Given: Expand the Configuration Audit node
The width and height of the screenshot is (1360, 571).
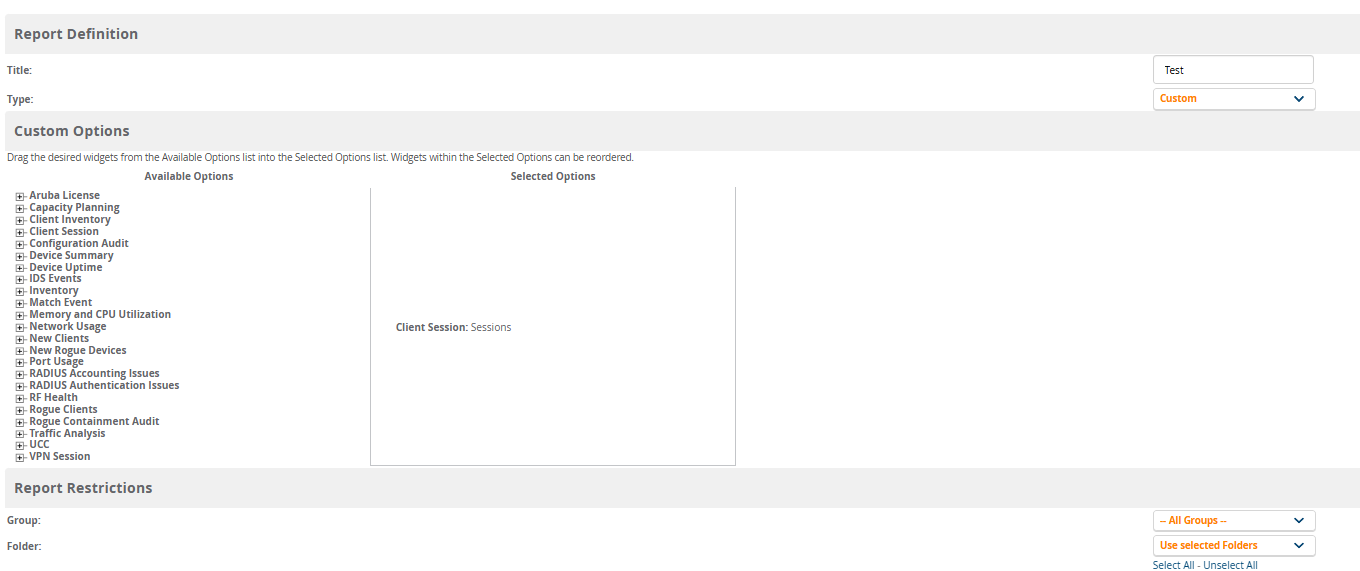Looking at the screenshot, I should click(20, 244).
